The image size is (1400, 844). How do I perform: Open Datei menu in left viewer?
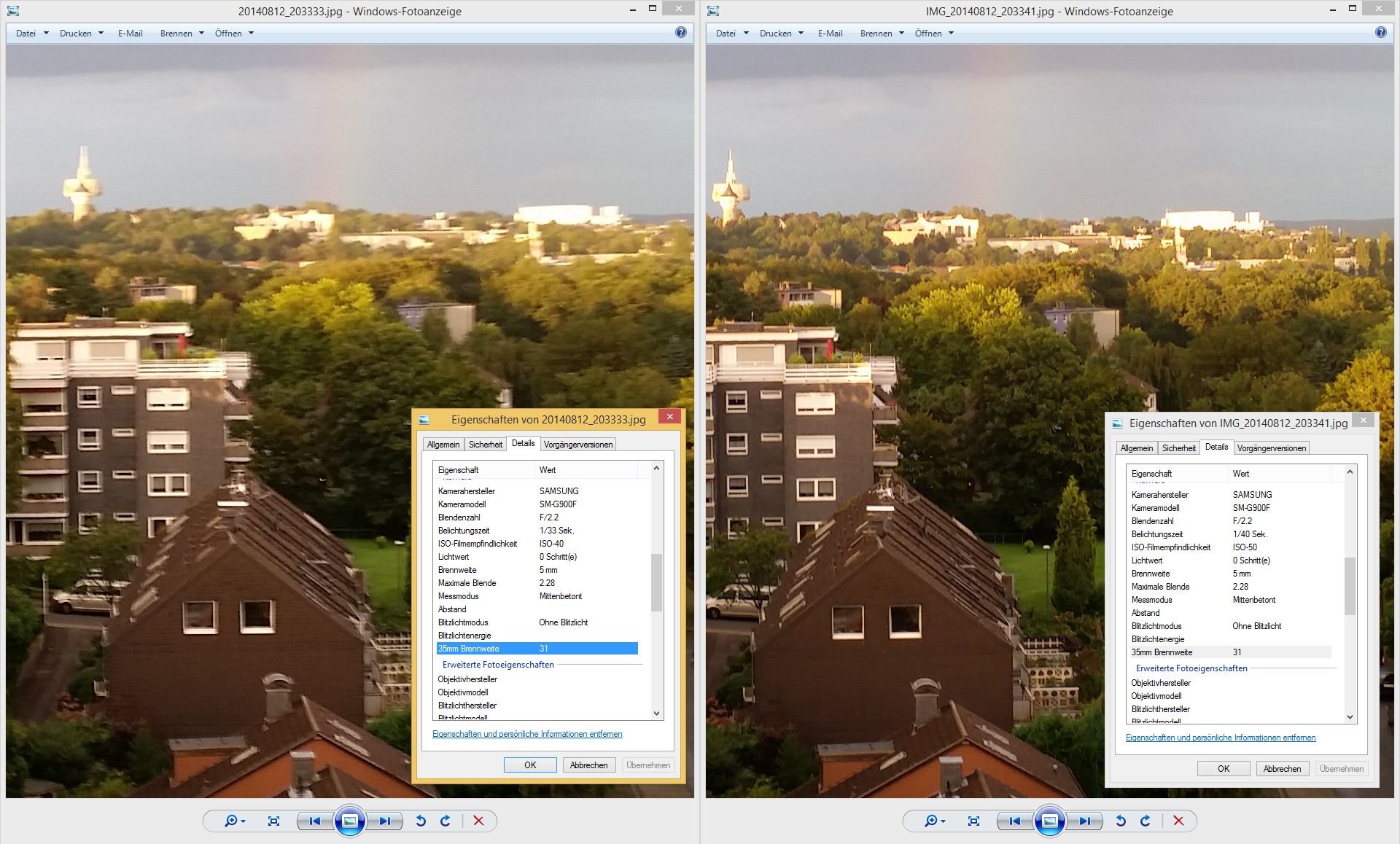(x=32, y=33)
